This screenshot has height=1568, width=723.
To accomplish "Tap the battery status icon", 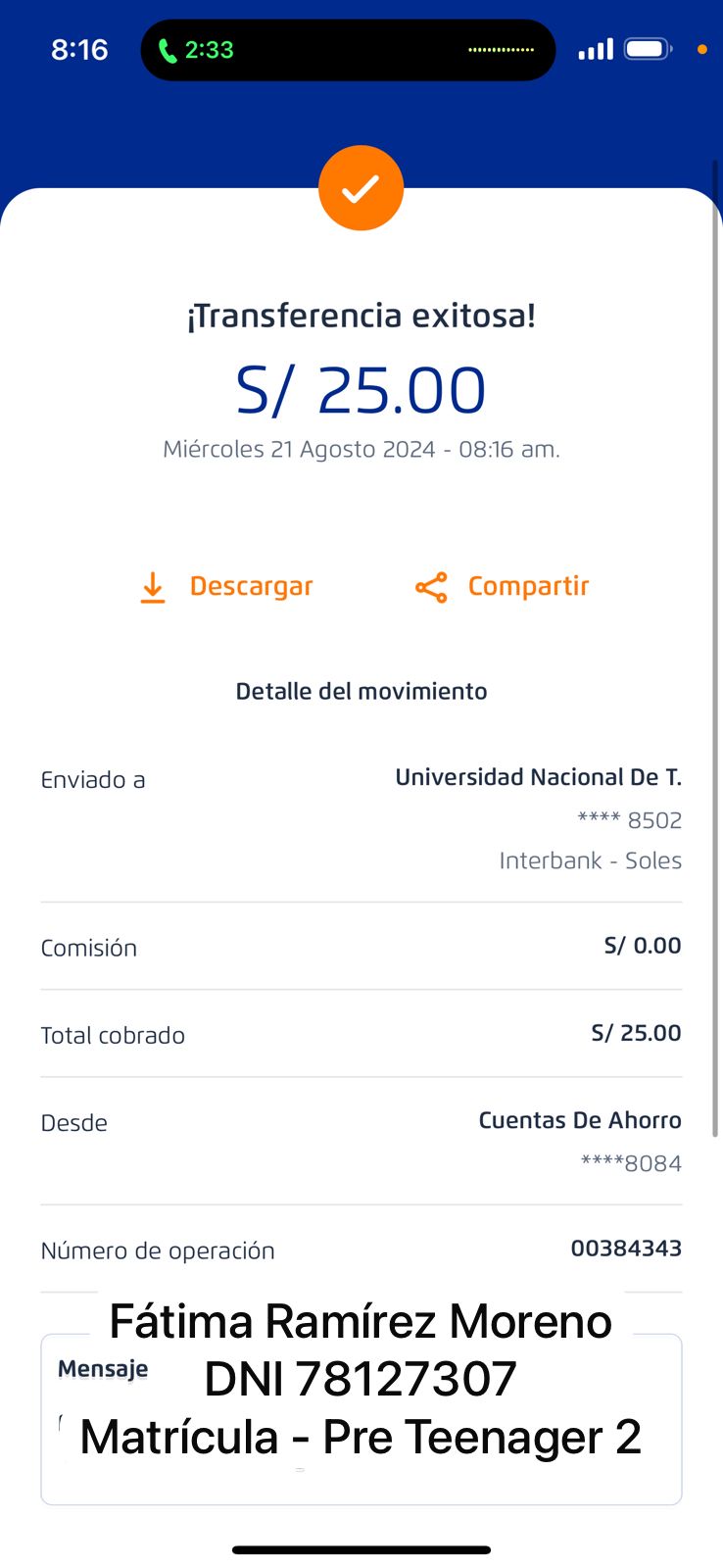I will click(648, 49).
